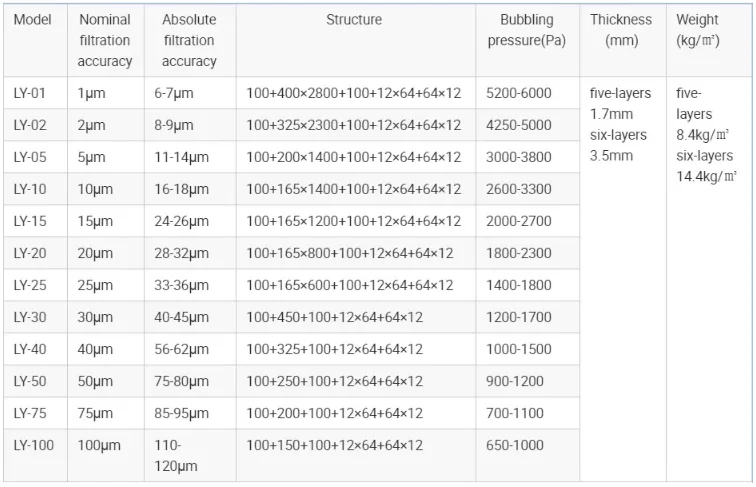This screenshot has height=487, width=756.
Task: Click the 110-120μm absolute accuracy cell
Action: [x=176, y=456]
